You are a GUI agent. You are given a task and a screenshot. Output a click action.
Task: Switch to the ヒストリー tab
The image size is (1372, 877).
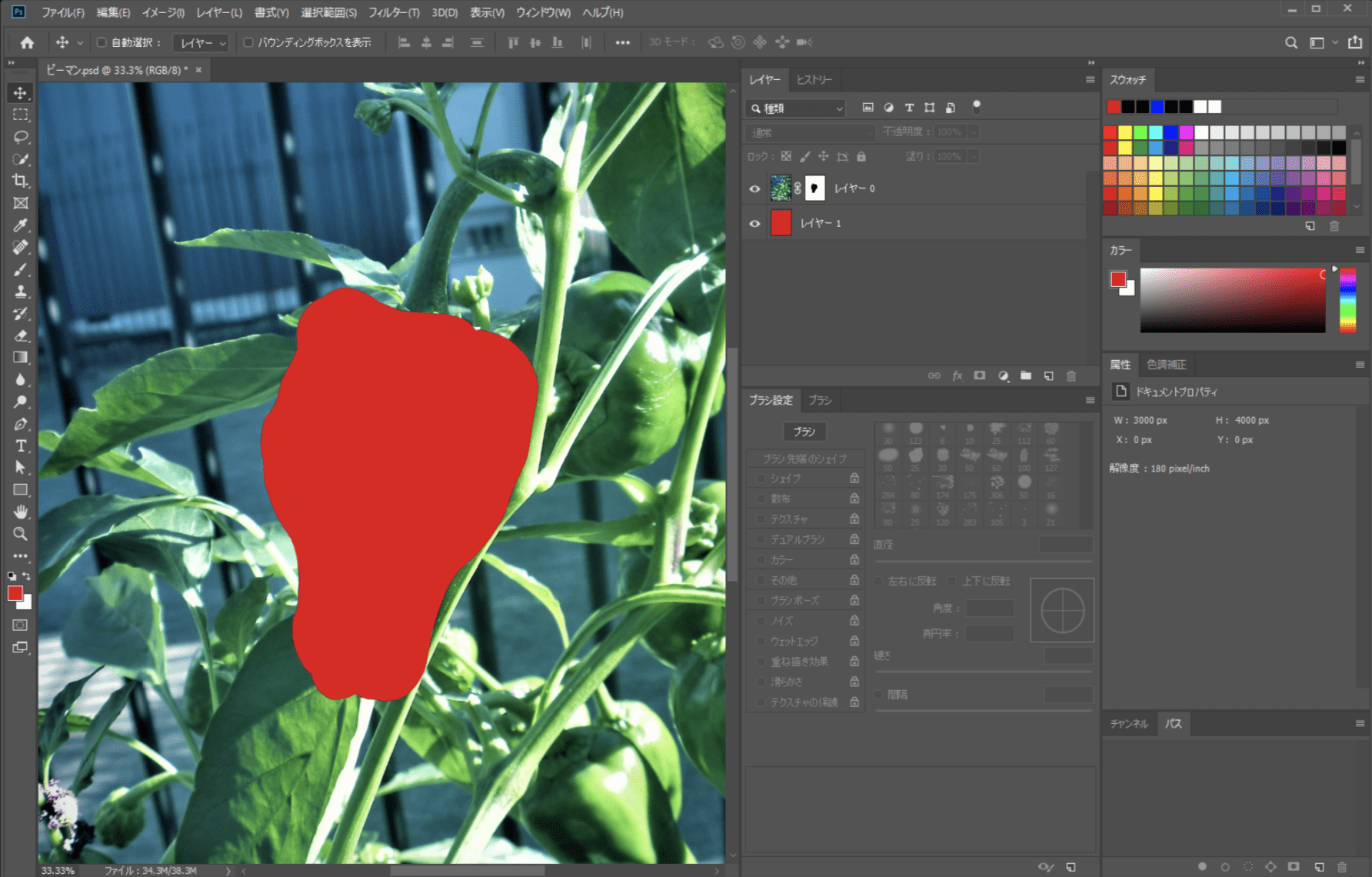pyautogui.click(x=814, y=80)
